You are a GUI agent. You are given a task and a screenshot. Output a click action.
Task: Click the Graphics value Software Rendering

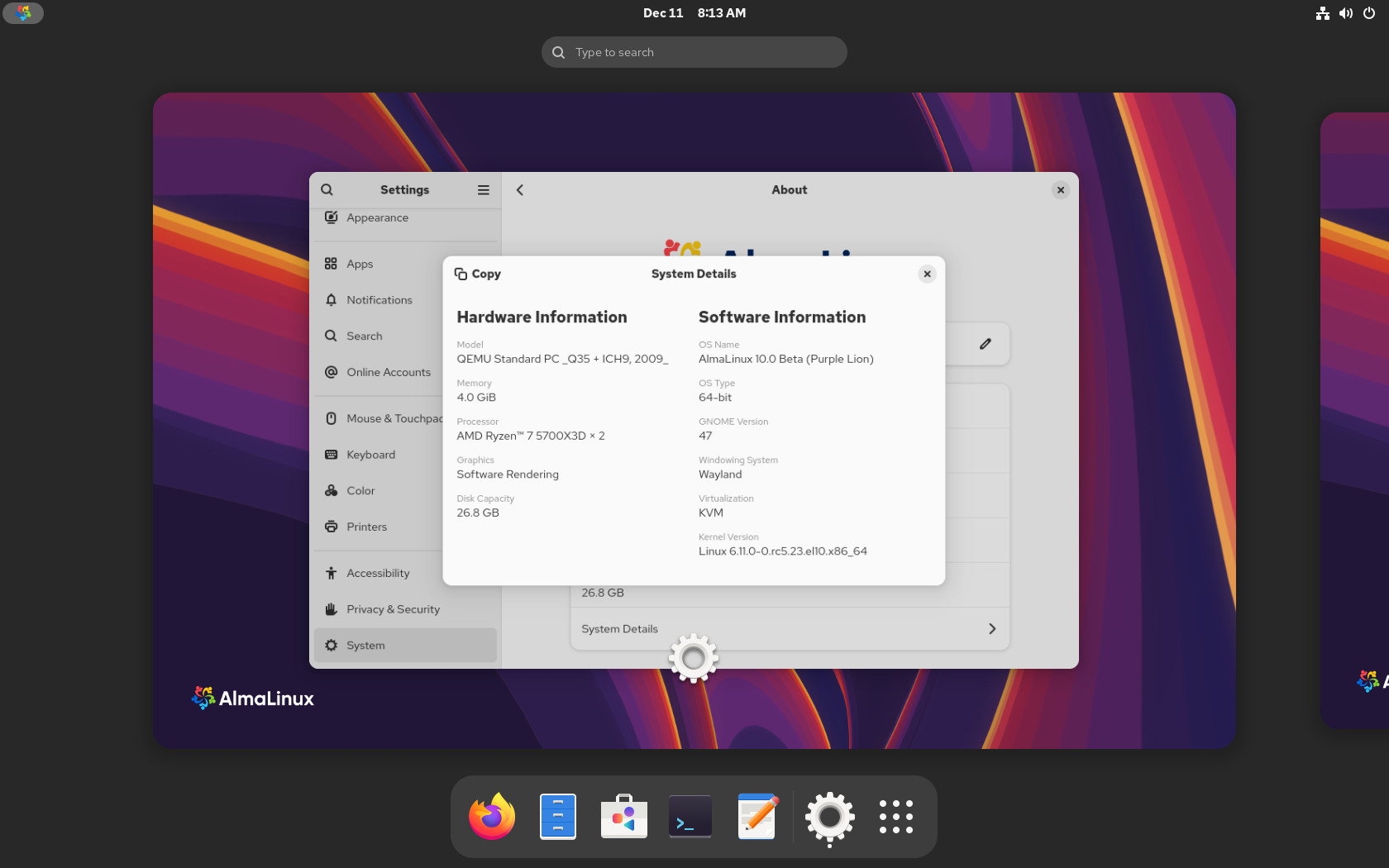(x=508, y=475)
